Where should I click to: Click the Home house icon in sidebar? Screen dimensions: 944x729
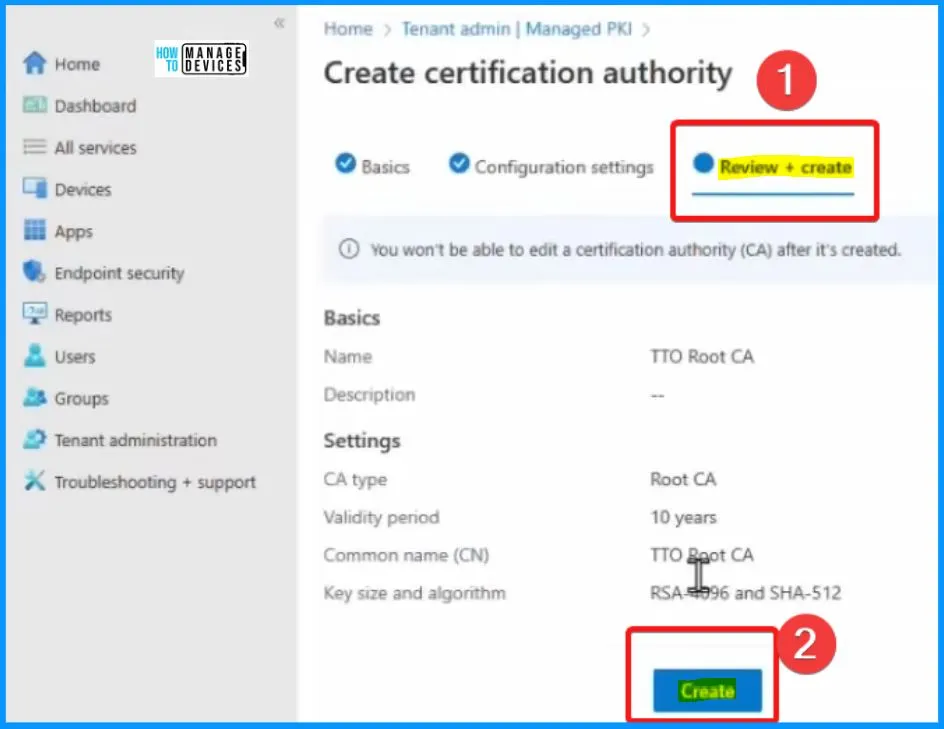(x=34, y=63)
